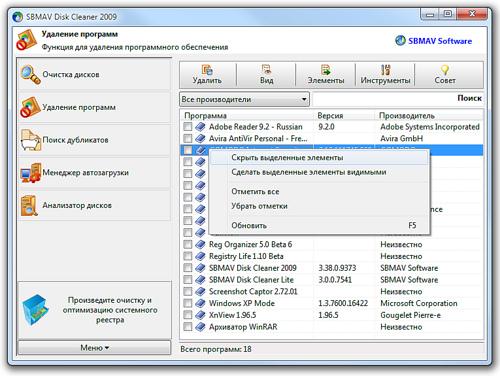This screenshot has width=500, height=376.
Task: Click the Reg Organizer 5.0 Beta 6 icon
Action: tap(200, 244)
